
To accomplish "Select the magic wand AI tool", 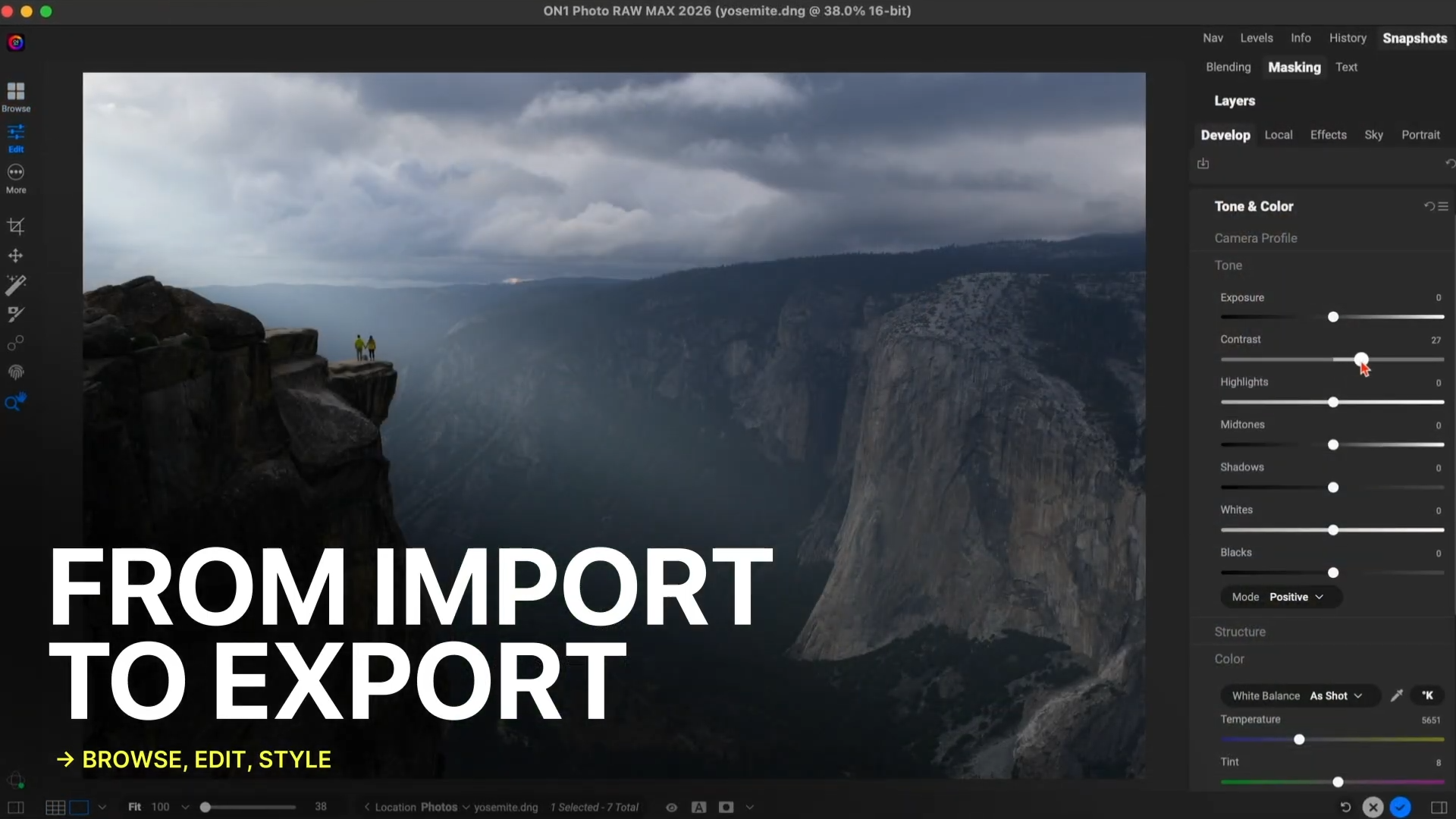I will tap(16, 284).
